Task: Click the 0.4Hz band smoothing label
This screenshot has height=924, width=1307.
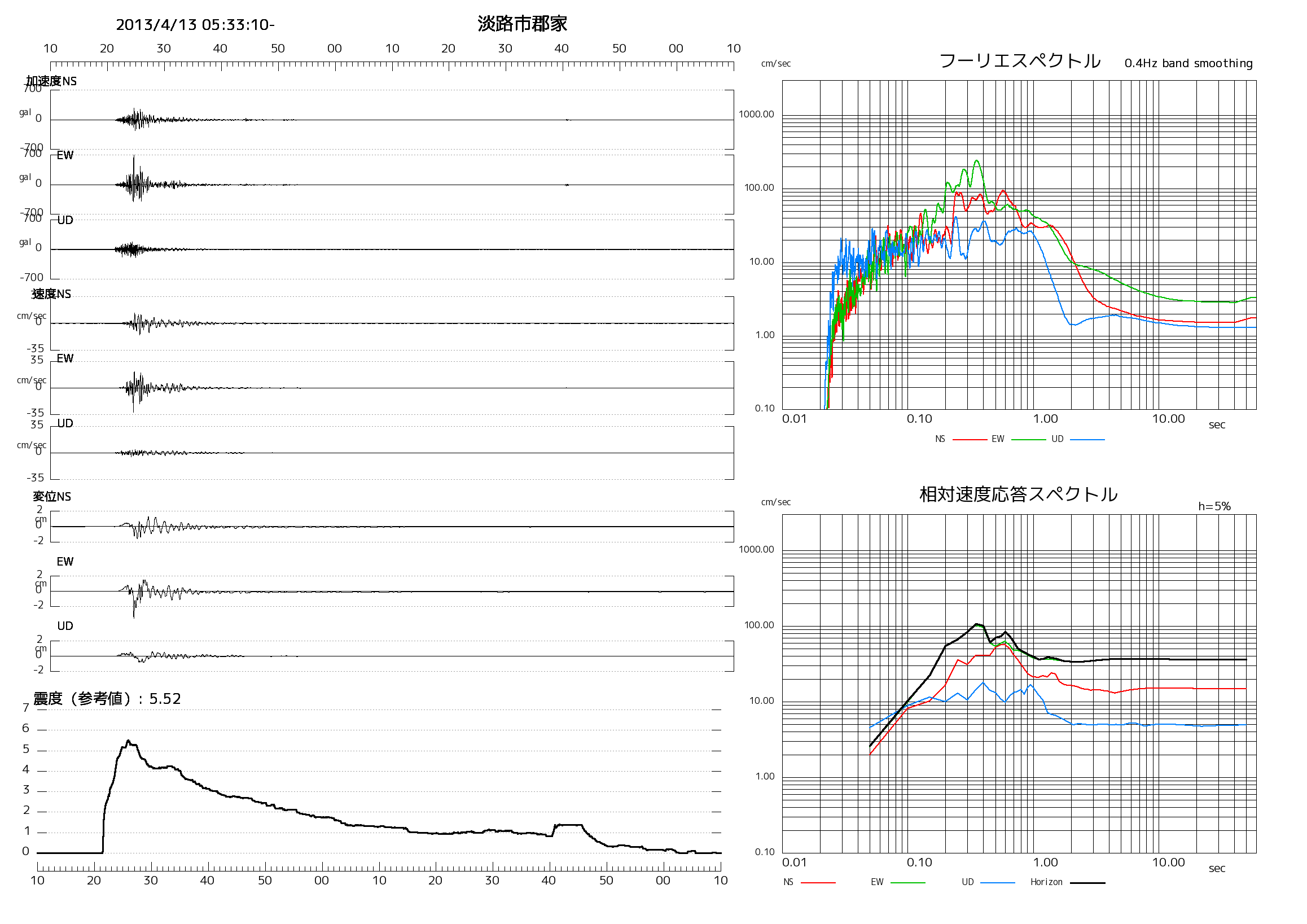Action: coord(1188,63)
